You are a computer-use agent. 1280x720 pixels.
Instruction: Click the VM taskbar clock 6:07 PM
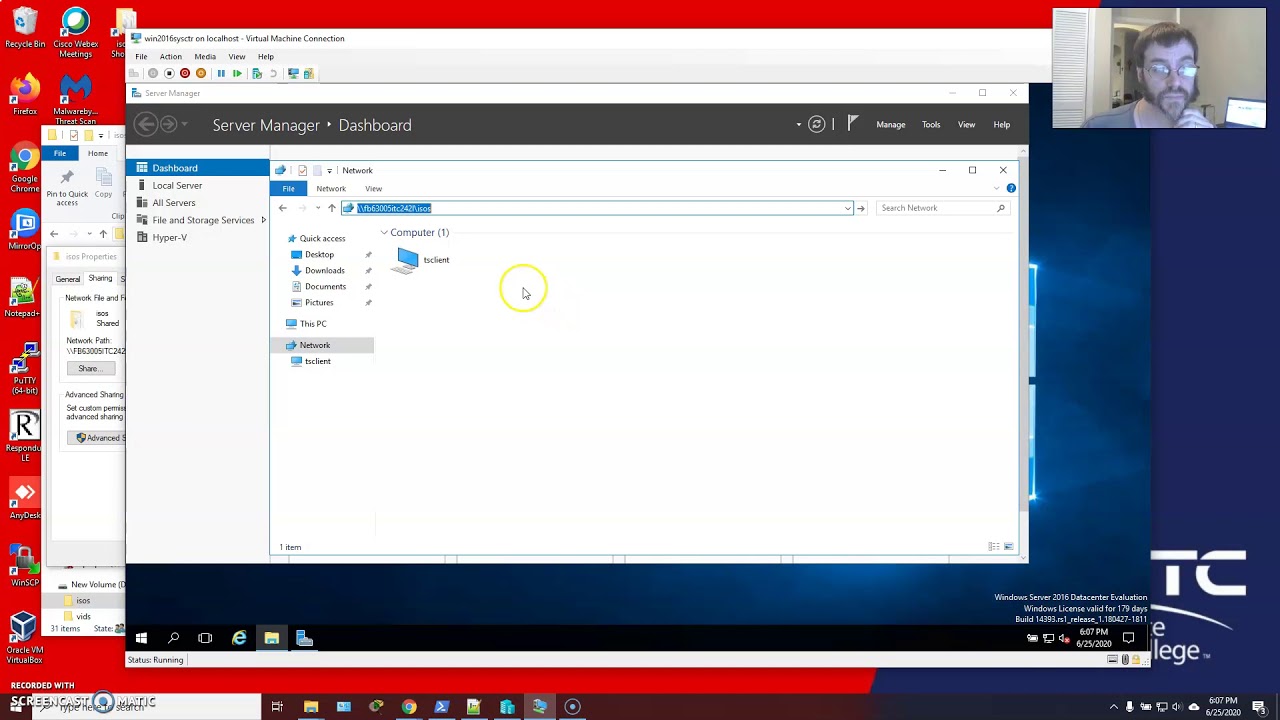pos(1094,637)
